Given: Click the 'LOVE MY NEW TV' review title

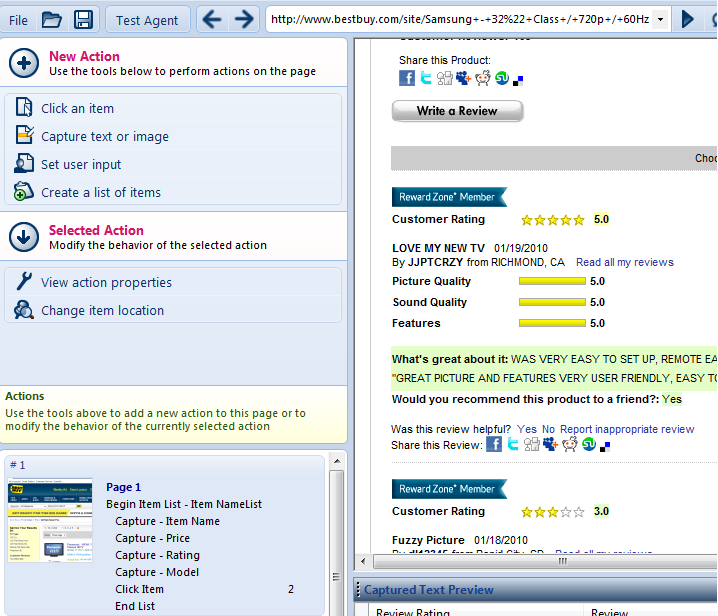Looking at the screenshot, I should [438, 248].
